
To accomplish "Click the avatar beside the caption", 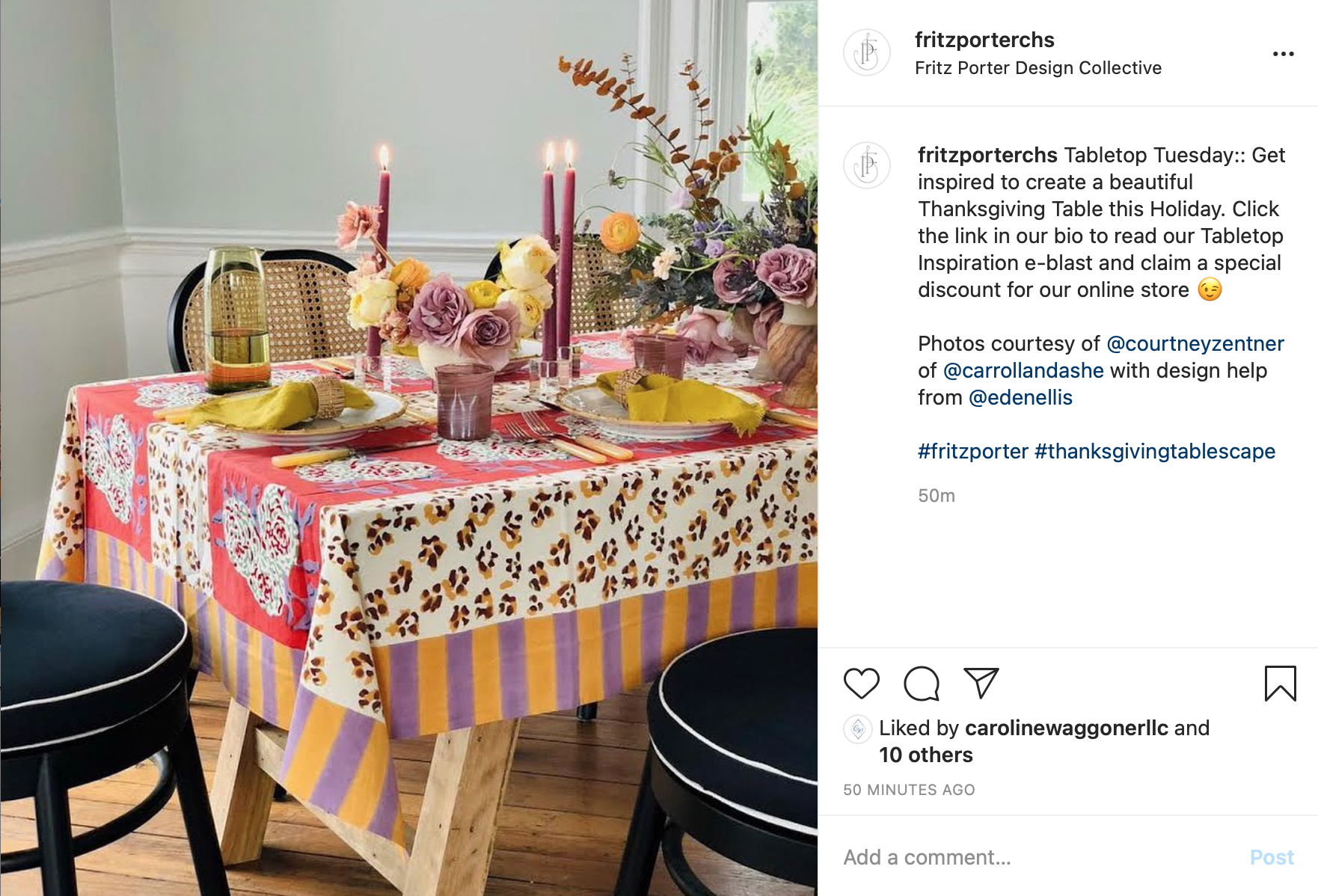I will click(867, 165).
